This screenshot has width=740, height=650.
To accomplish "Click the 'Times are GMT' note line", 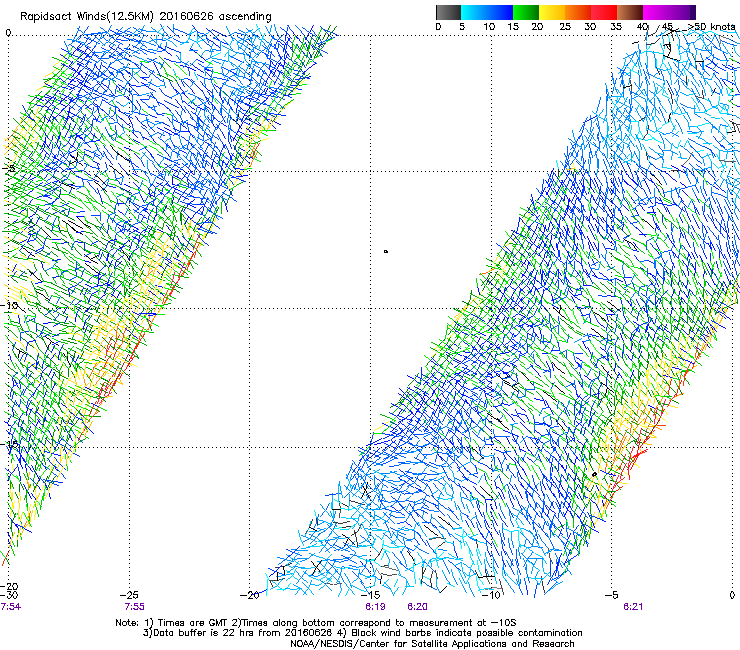I will tap(316, 623).
